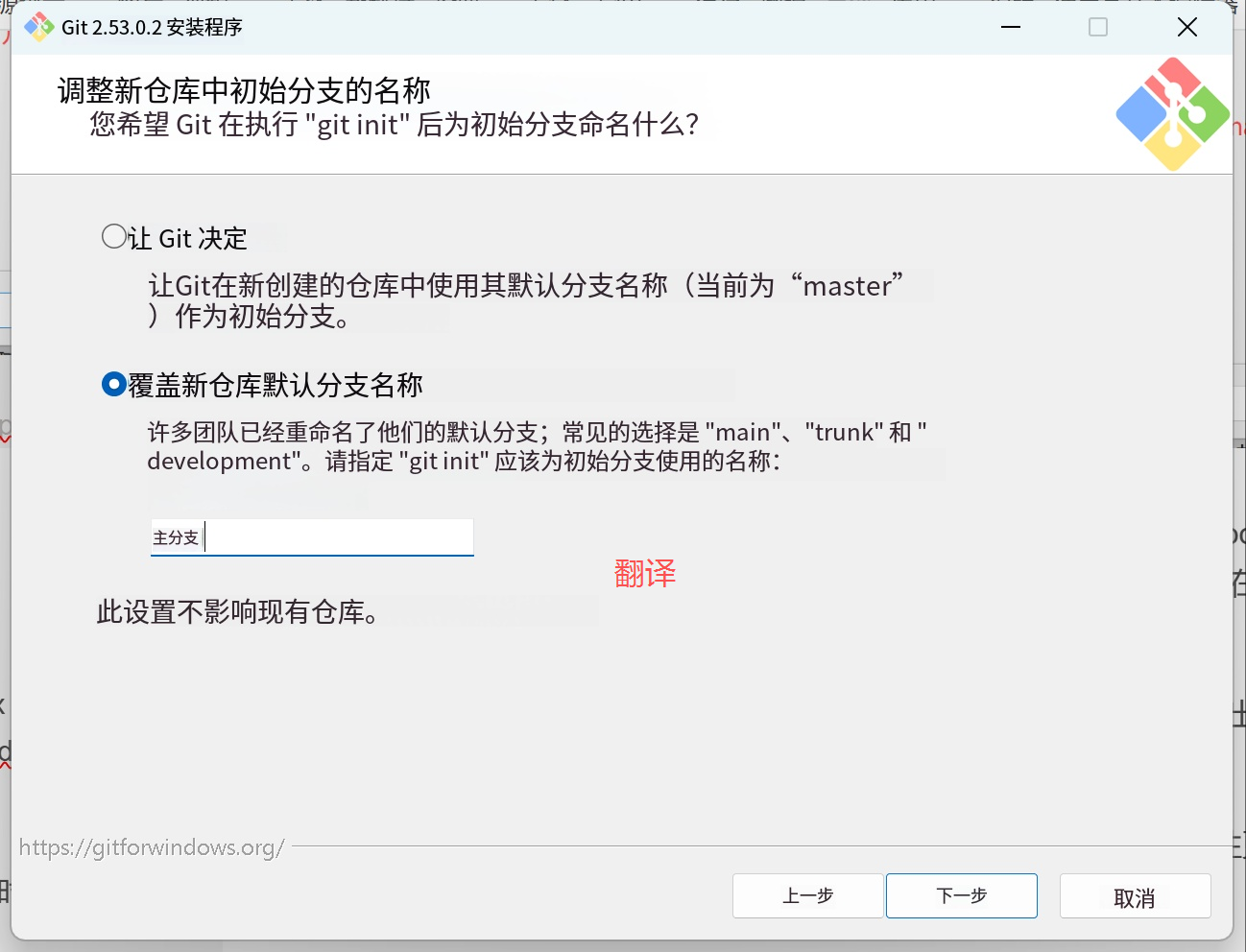
Task: Click the heading "调整新仓库中初始分支的名称"
Action: point(244,90)
